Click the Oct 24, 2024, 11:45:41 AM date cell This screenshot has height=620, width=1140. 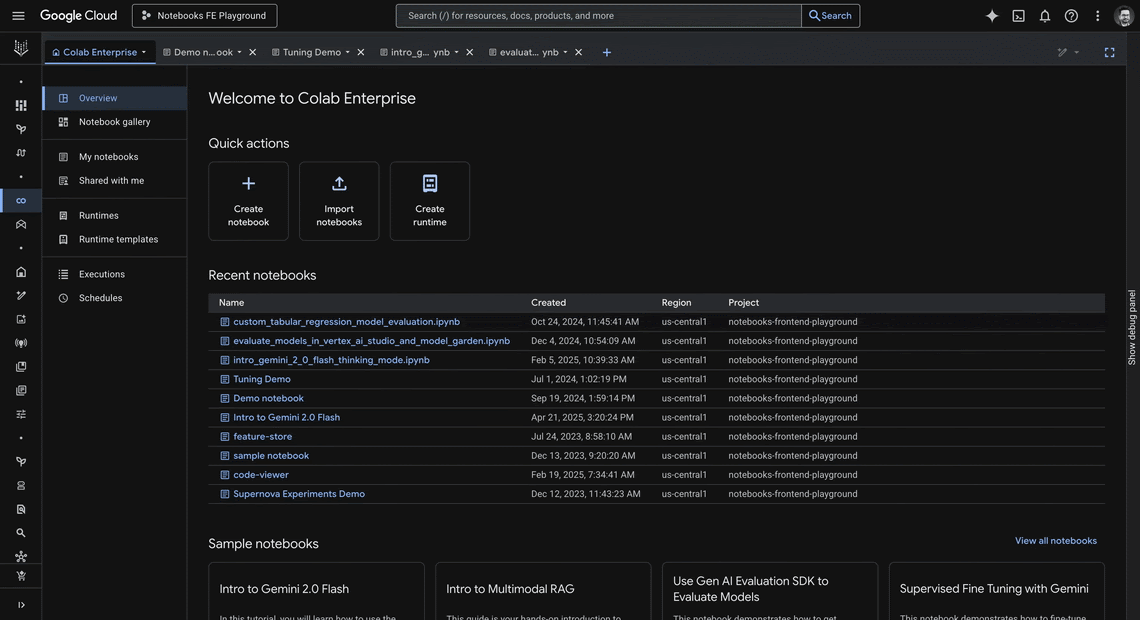point(585,322)
